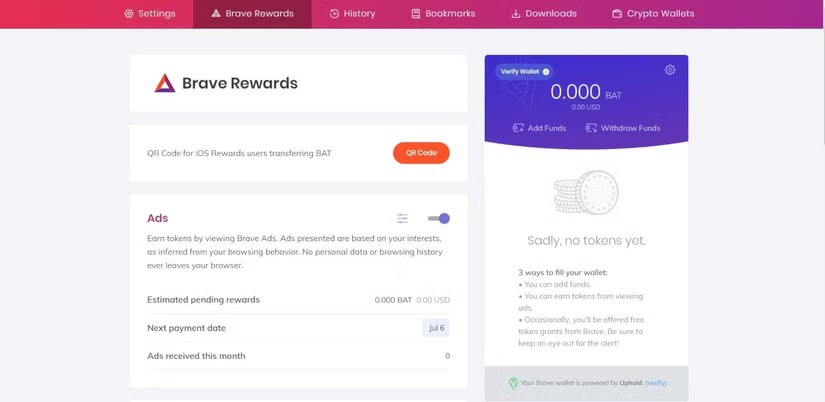The height and width of the screenshot is (402, 825).
Task: Click the stacked coins illustration
Action: click(586, 193)
